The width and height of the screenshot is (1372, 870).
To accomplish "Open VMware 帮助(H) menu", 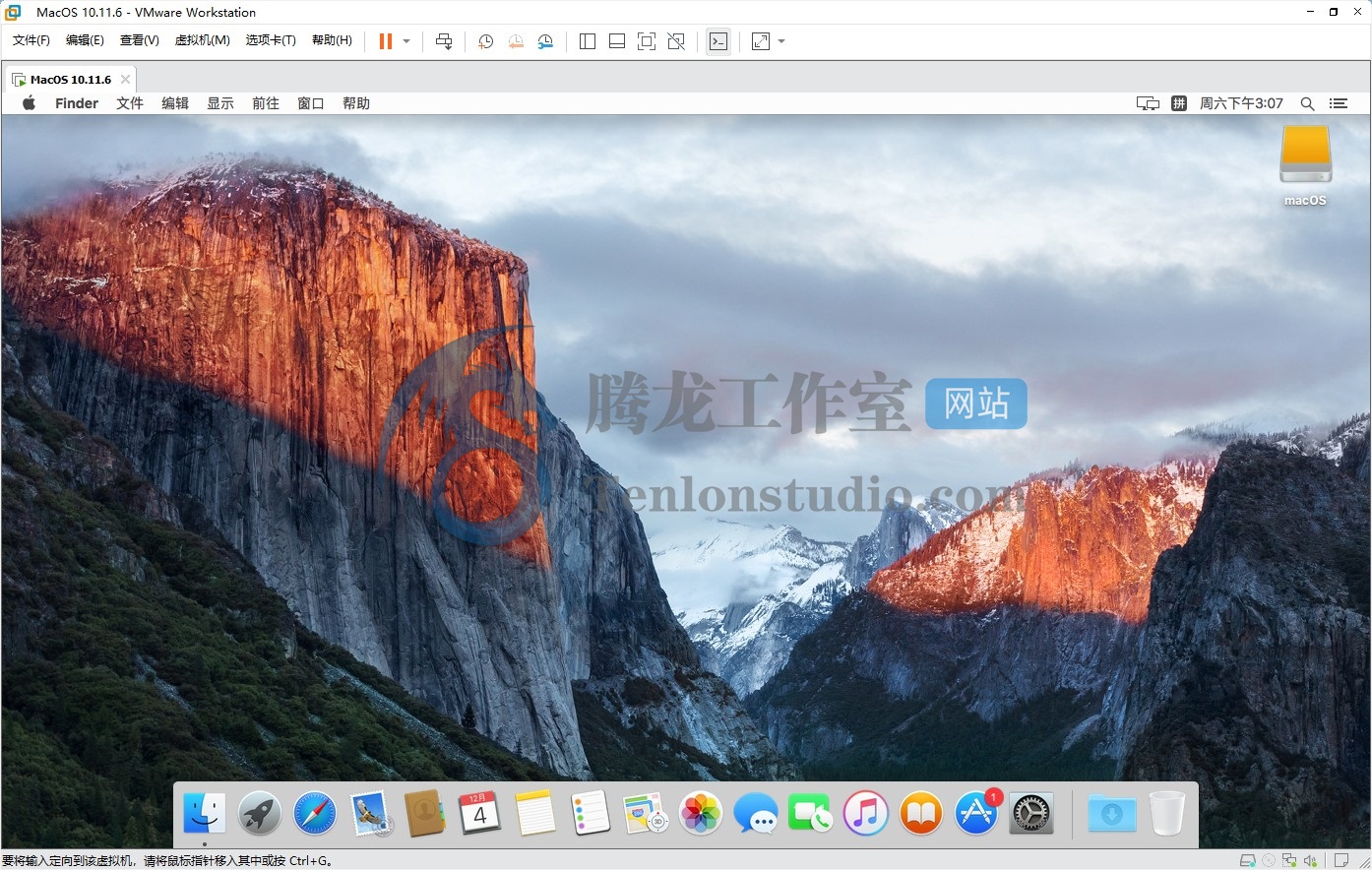I will point(332,40).
